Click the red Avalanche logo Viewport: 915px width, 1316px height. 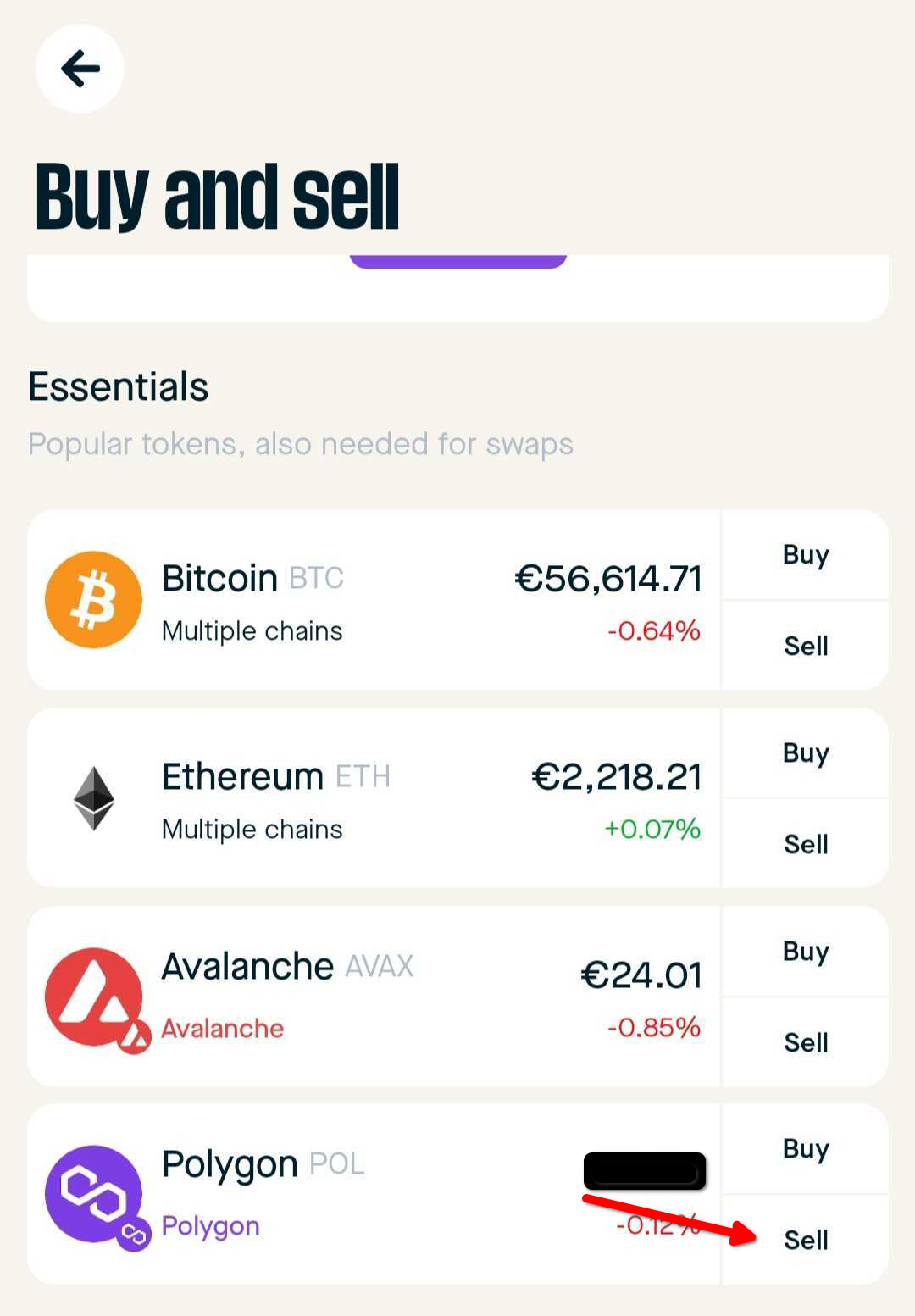(x=93, y=997)
